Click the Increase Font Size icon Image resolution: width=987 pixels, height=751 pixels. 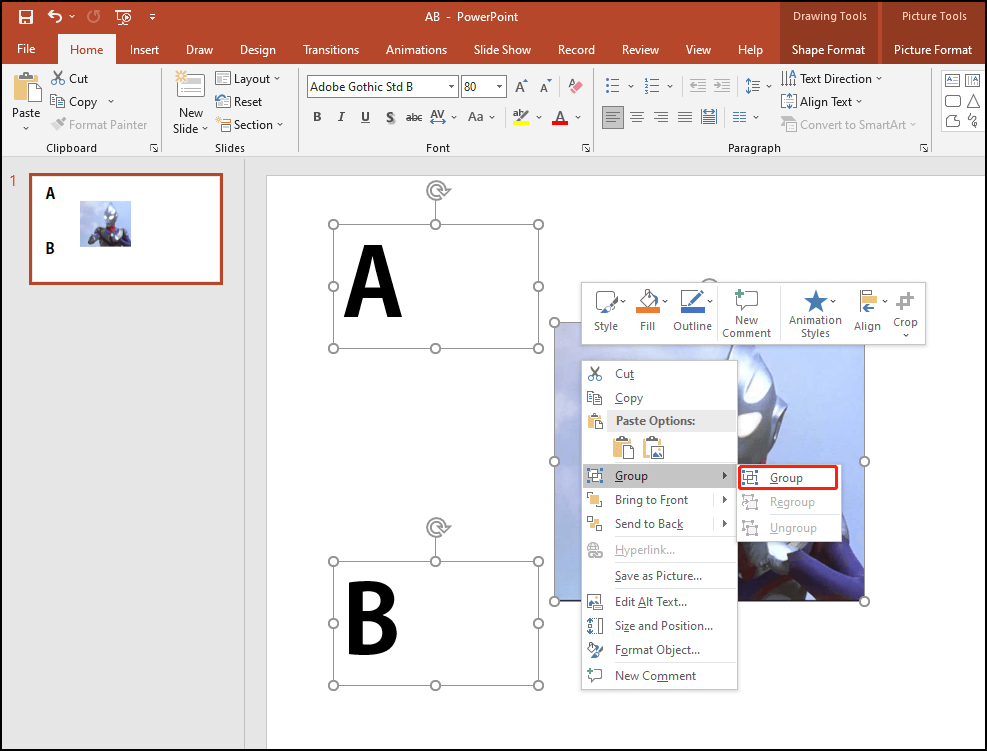519,86
